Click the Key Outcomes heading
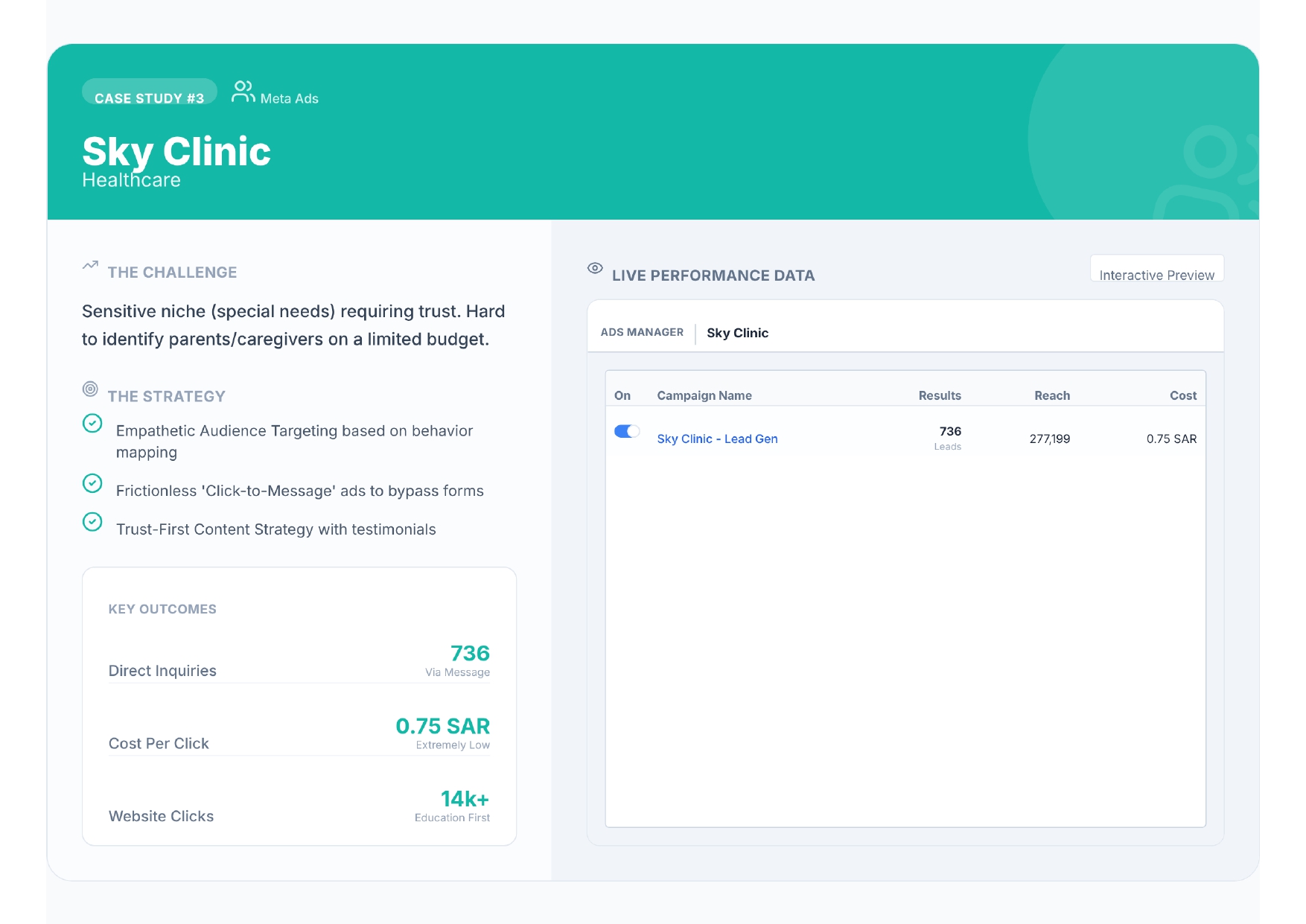The height and width of the screenshot is (924, 1306). tap(162, 609)
